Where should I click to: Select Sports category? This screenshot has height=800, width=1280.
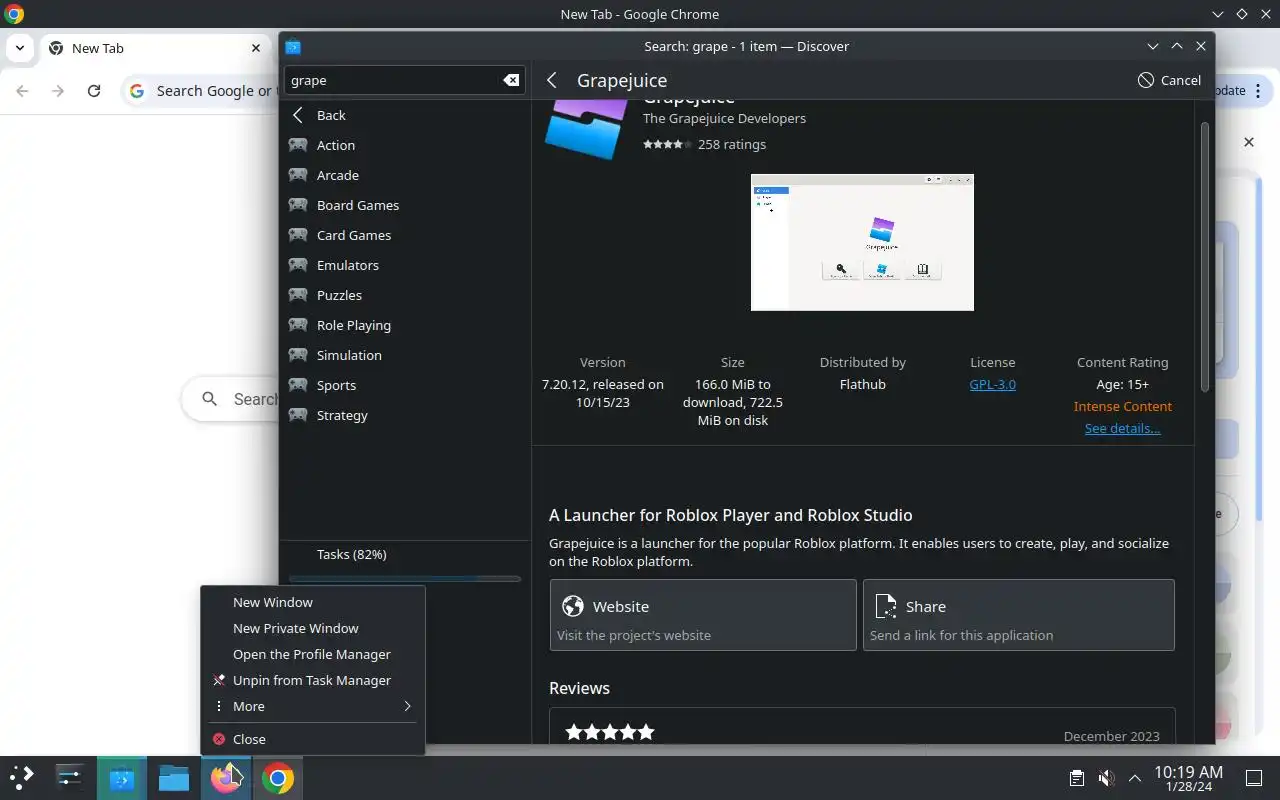tap(406, 385)
